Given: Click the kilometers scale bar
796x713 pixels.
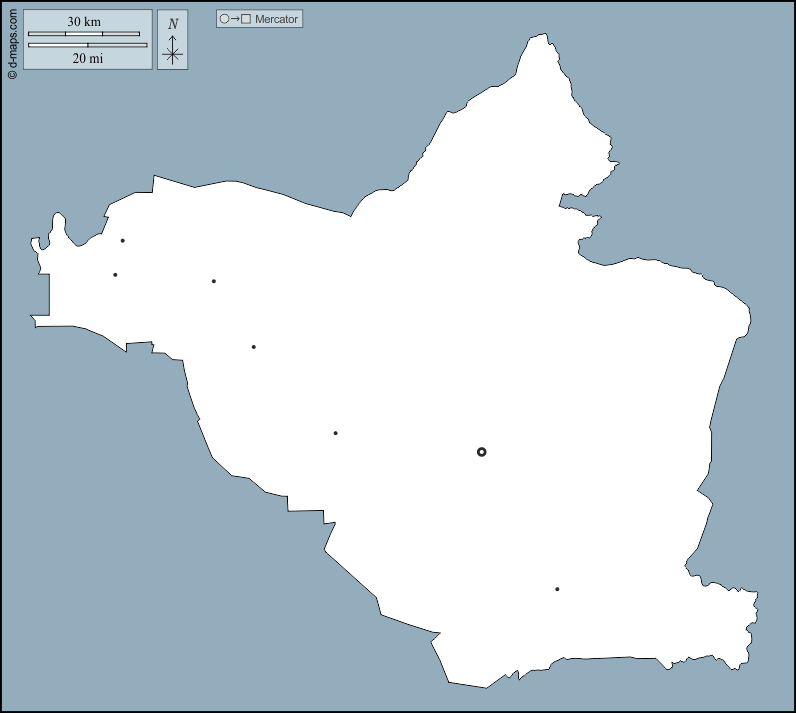Looking at the screenshot, I should click(x=84, y=34).
